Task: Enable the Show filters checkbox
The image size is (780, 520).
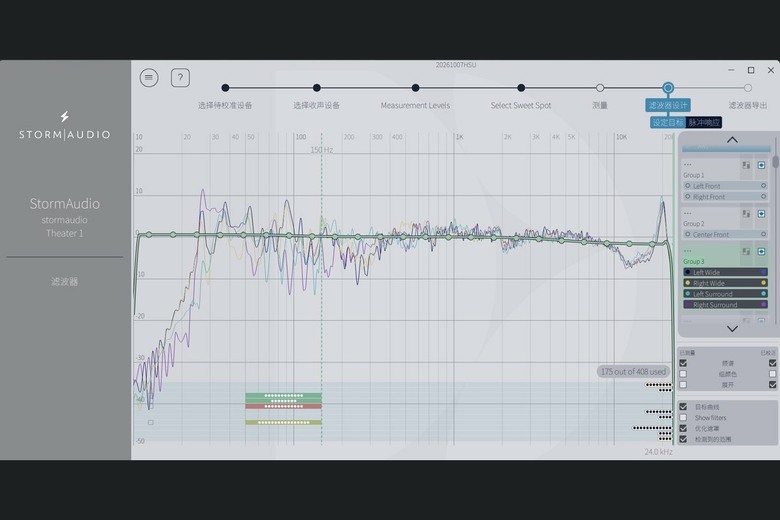Action: coord(683,417)
